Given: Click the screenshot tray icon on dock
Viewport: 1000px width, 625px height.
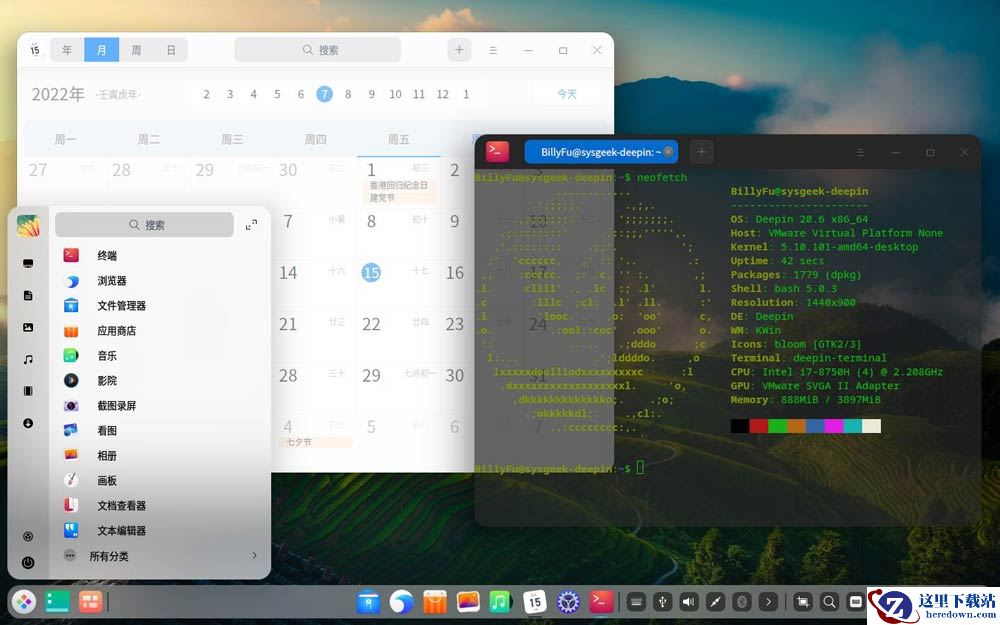Looking at the screenshot, I should pyautogui.click(x=803, y=601).
